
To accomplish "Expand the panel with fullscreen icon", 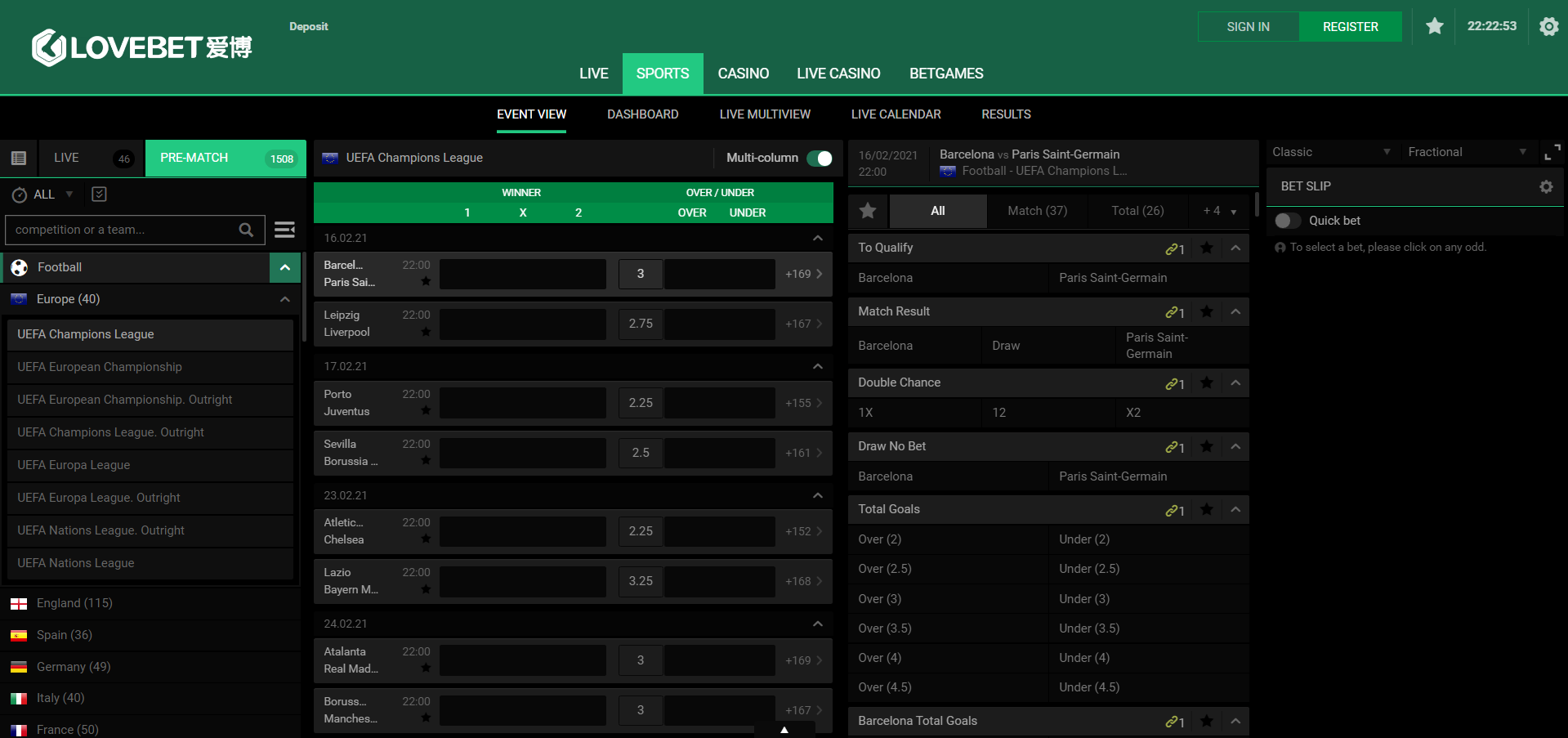I will pos(1552,152).
